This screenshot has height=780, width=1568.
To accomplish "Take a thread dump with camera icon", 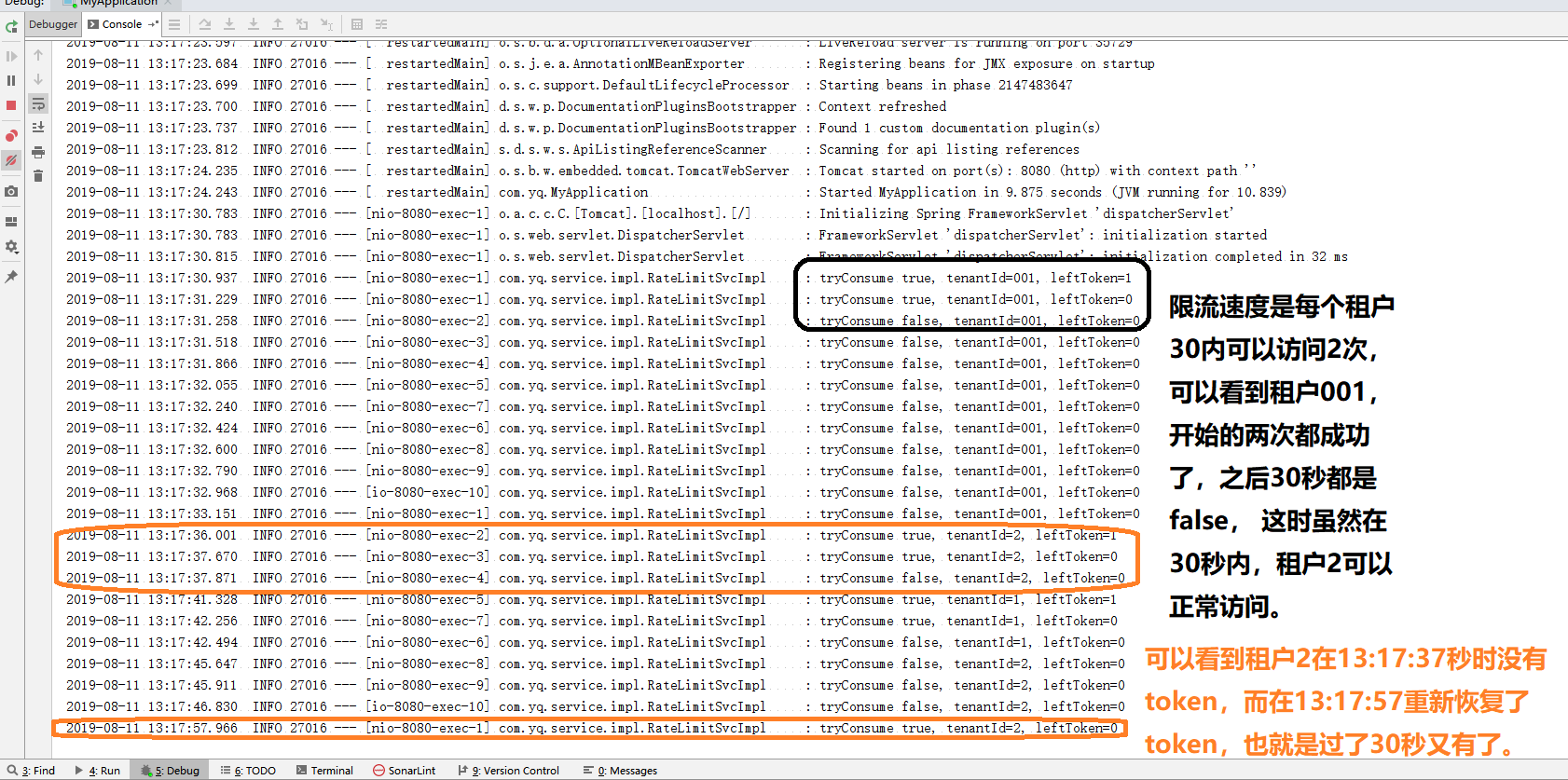I will click(x=11, y=191).
